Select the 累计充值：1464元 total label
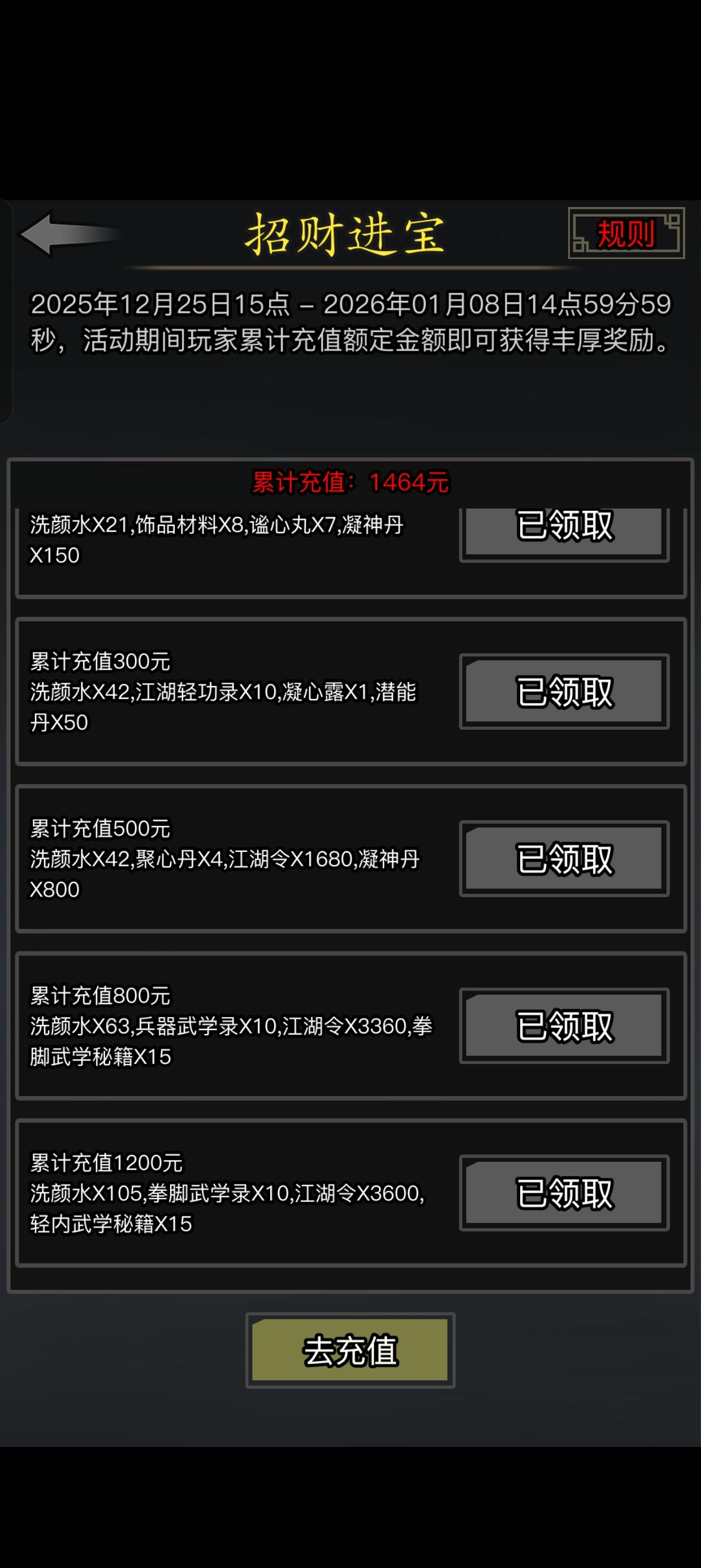 [350, 482]
